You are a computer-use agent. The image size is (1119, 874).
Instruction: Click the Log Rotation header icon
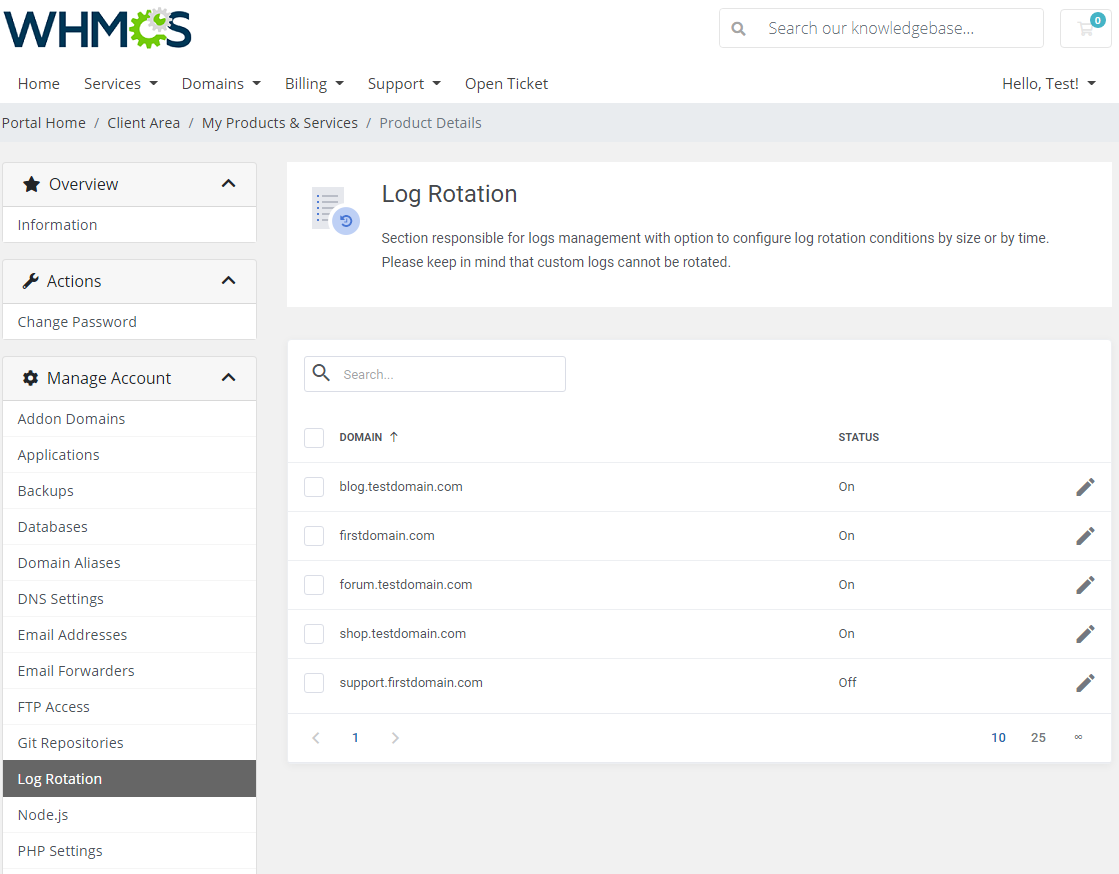(x=335, y=210)
